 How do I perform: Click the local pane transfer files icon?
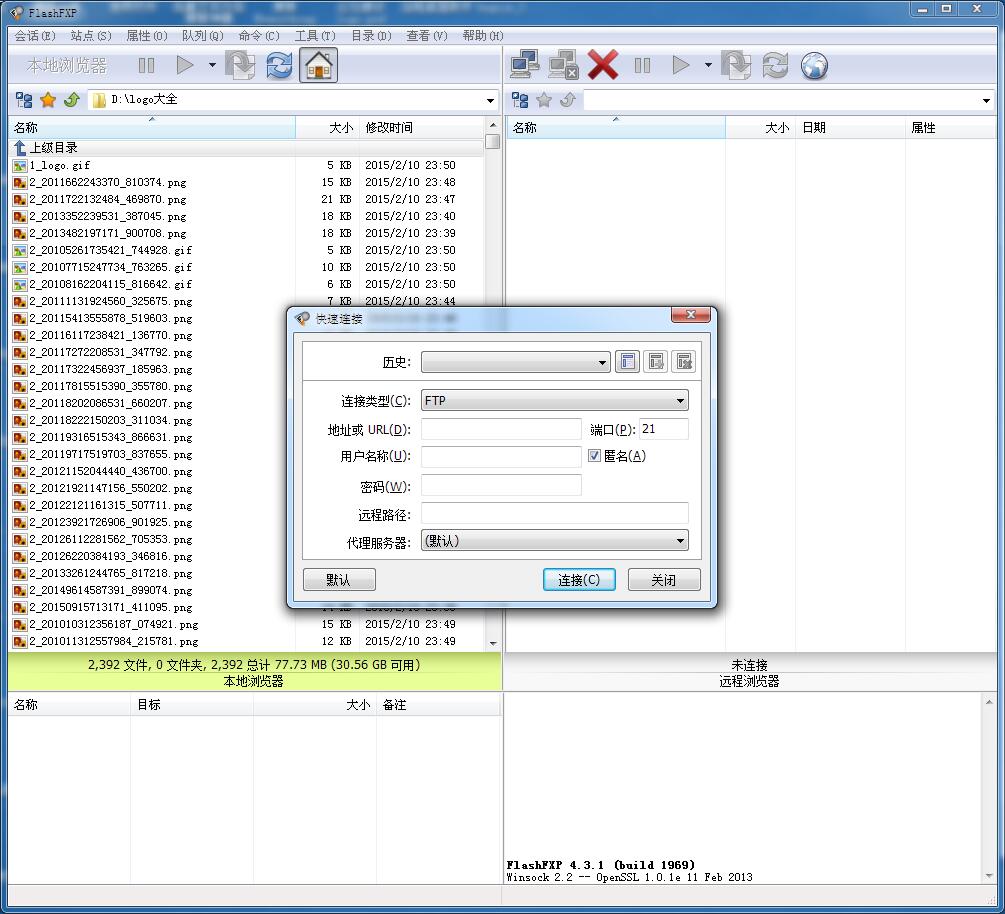[x=241, y=65]
